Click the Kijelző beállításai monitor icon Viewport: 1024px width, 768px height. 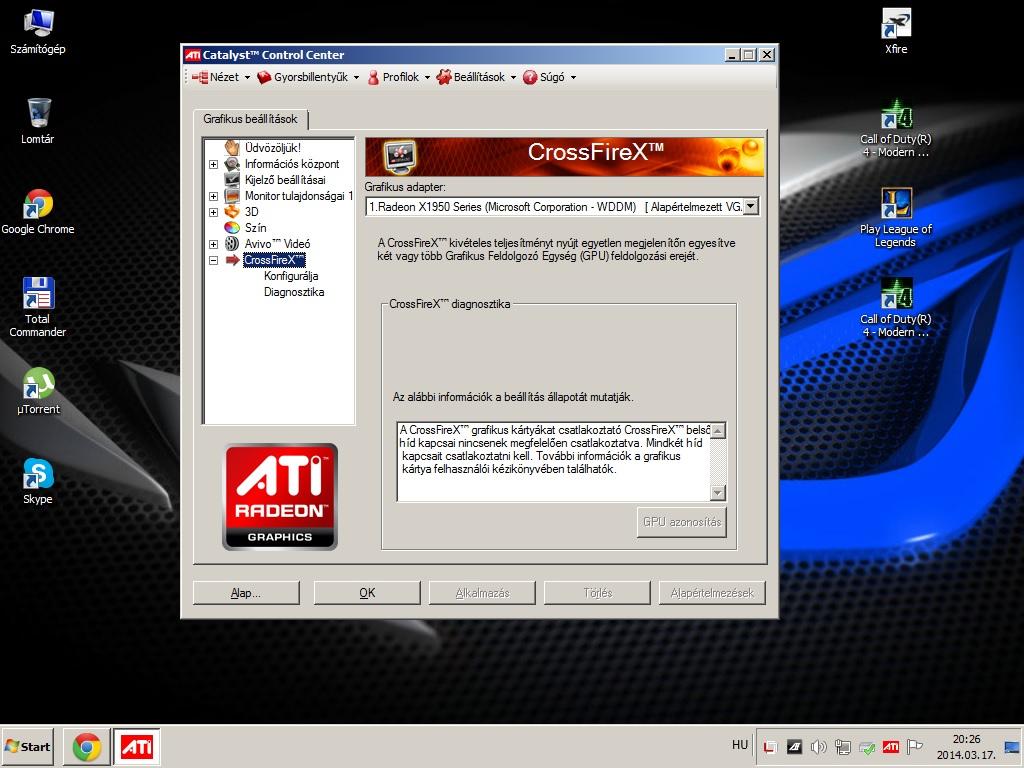(x=232, y=180)
